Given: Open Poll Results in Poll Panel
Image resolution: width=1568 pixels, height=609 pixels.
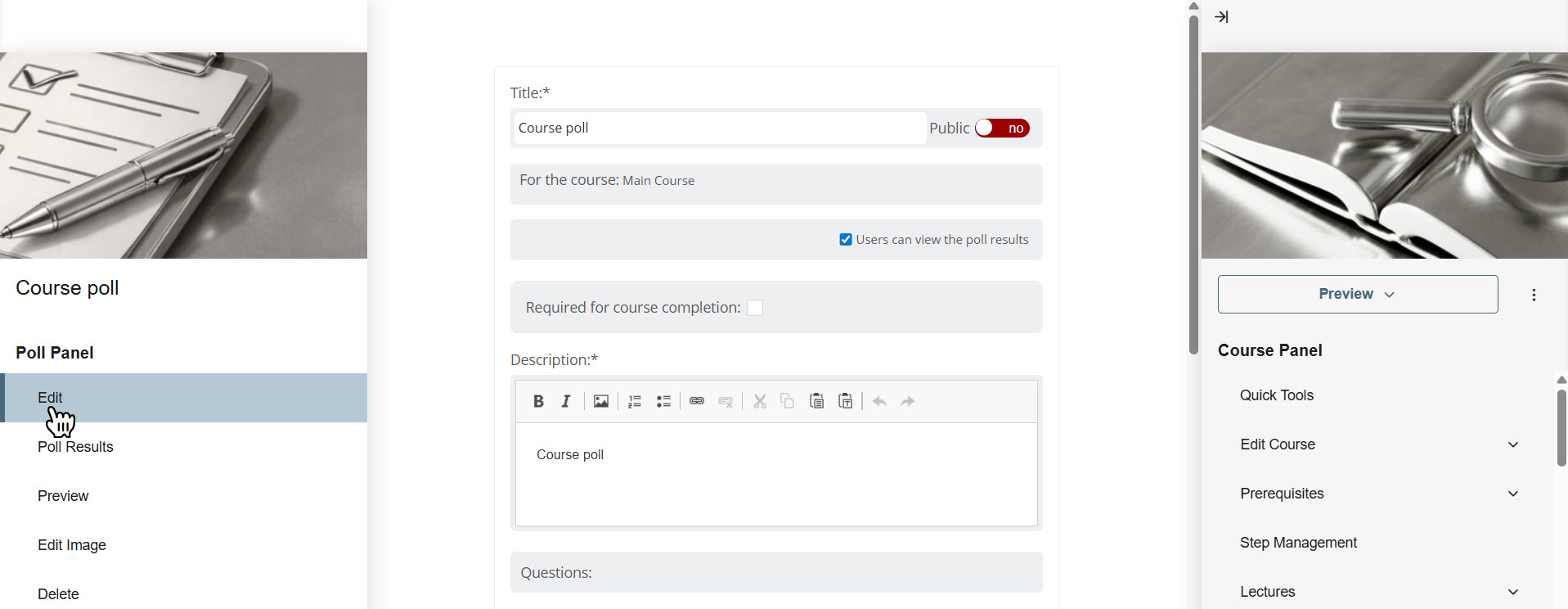Looking at the screenshot, I should pos(75,447).
